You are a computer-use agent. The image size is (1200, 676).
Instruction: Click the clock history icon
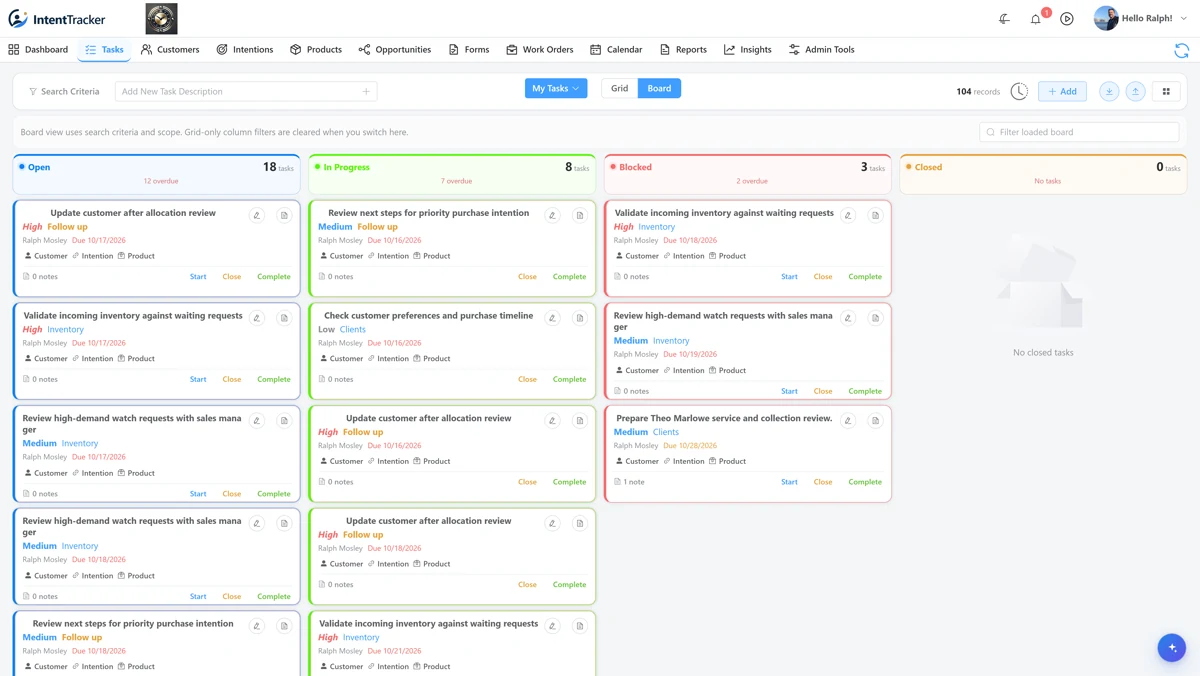[x=1019, y=91]
